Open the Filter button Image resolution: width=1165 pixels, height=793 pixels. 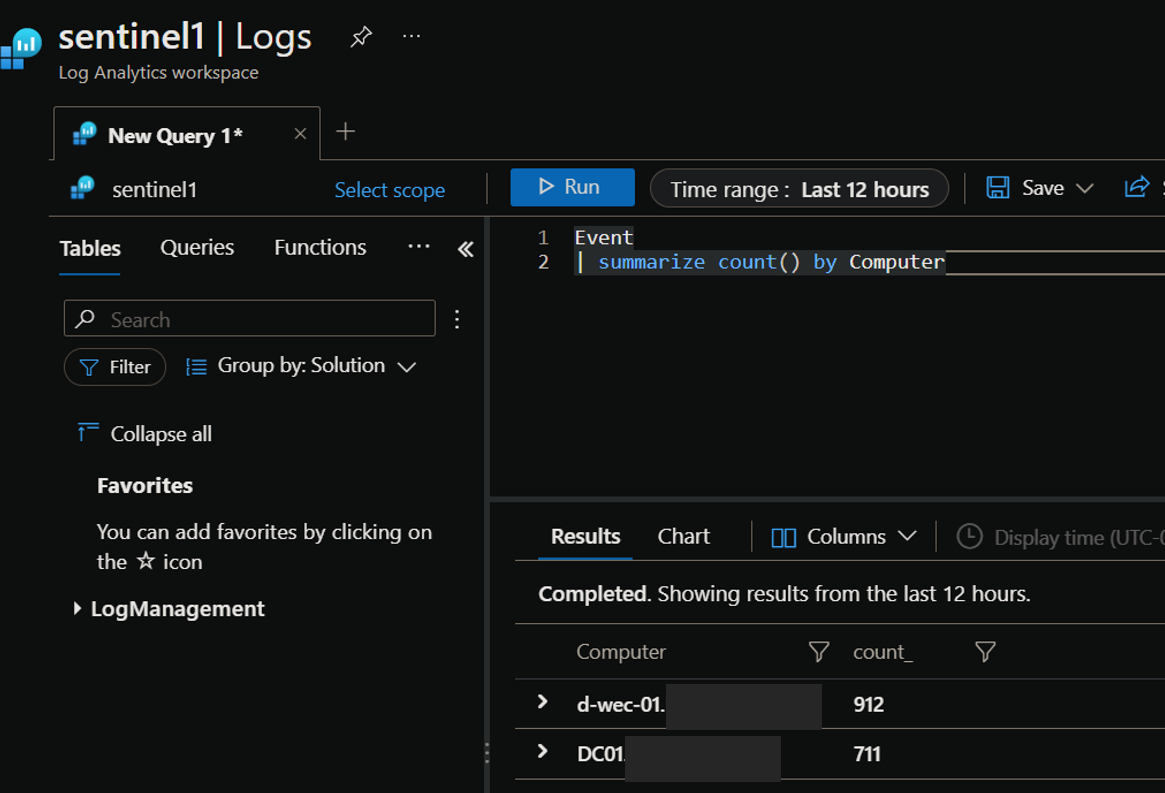tap(115, 367)
